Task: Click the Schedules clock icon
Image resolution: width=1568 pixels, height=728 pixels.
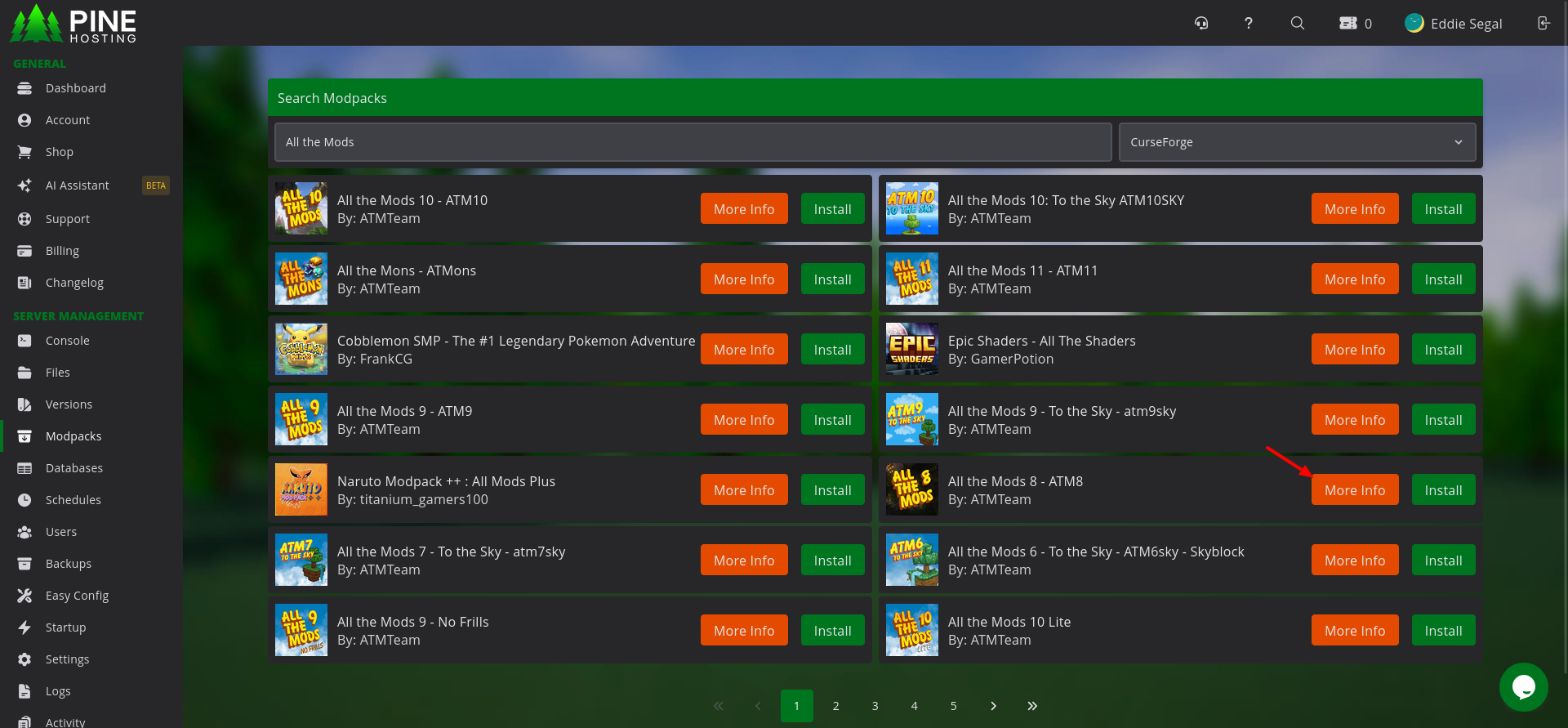Action: coord(24,500)
